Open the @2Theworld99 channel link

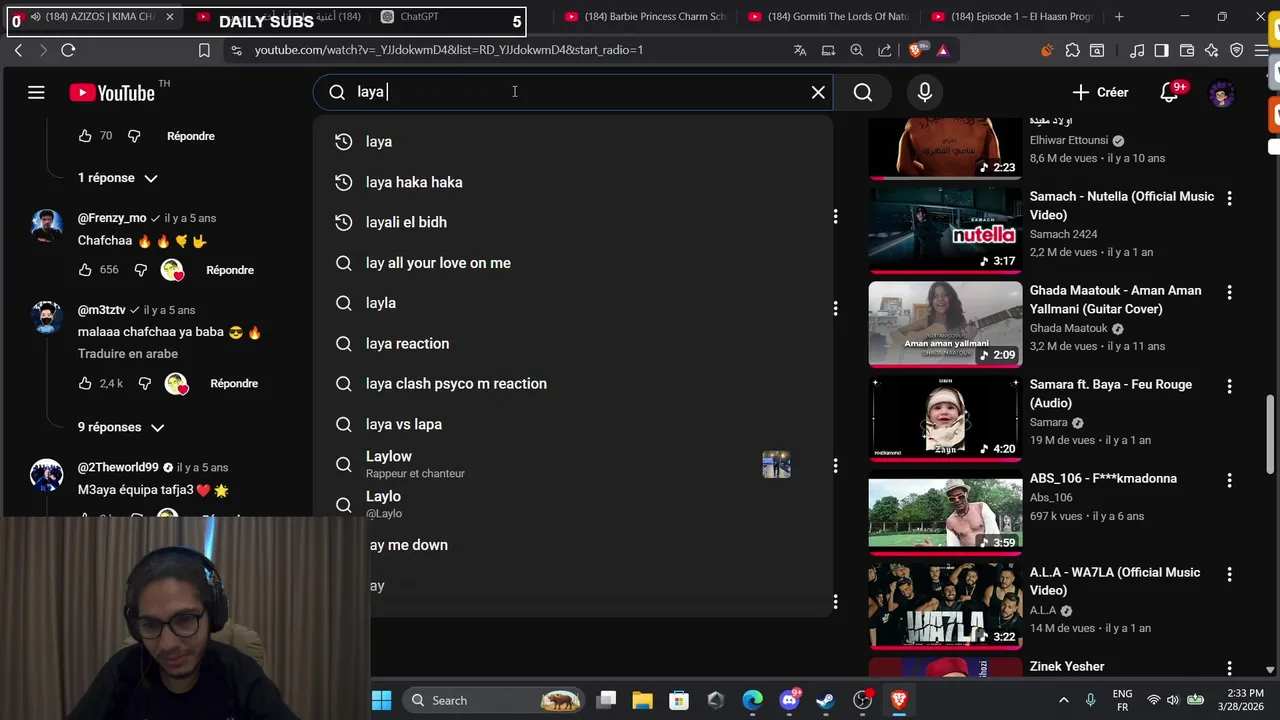click(118, 467)
